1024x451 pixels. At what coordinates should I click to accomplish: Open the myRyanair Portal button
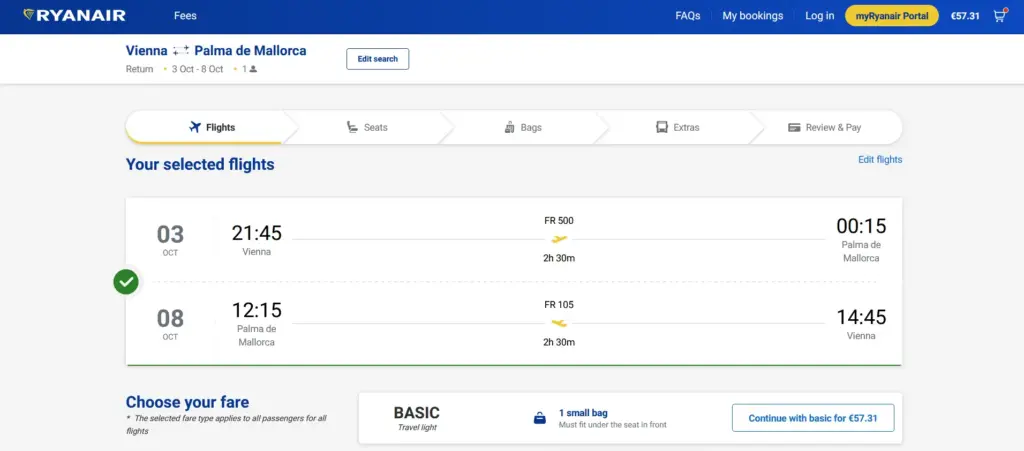point(891,16)
